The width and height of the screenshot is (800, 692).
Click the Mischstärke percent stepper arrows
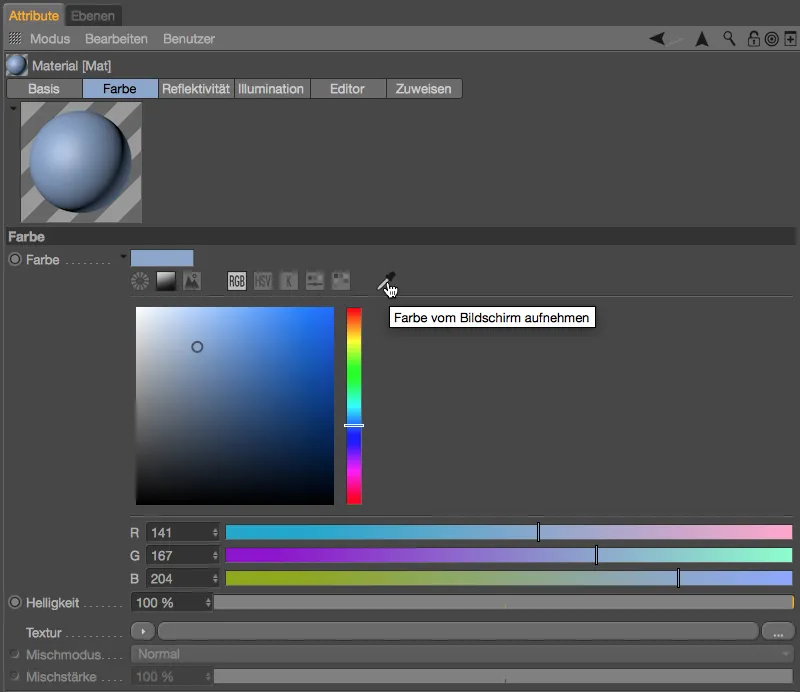(x=208, y=677)
